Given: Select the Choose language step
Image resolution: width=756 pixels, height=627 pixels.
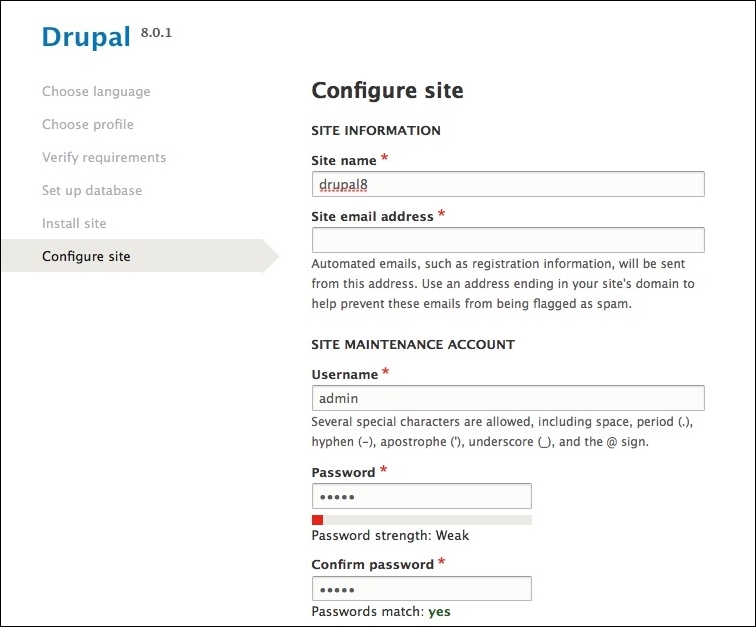Looking at the screenshot, I should pos(96,92).
